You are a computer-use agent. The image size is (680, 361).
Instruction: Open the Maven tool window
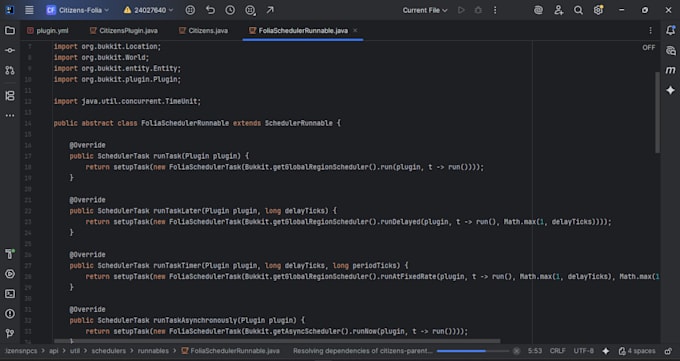coord(670,70)
